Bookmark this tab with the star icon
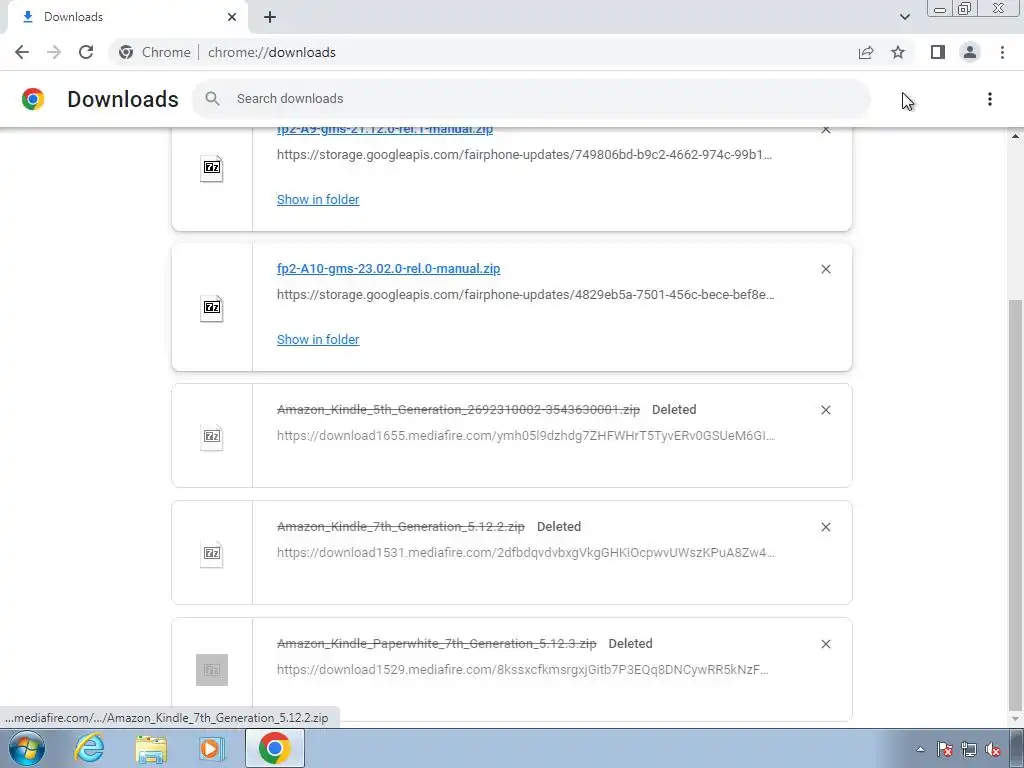 pos(898,52)
